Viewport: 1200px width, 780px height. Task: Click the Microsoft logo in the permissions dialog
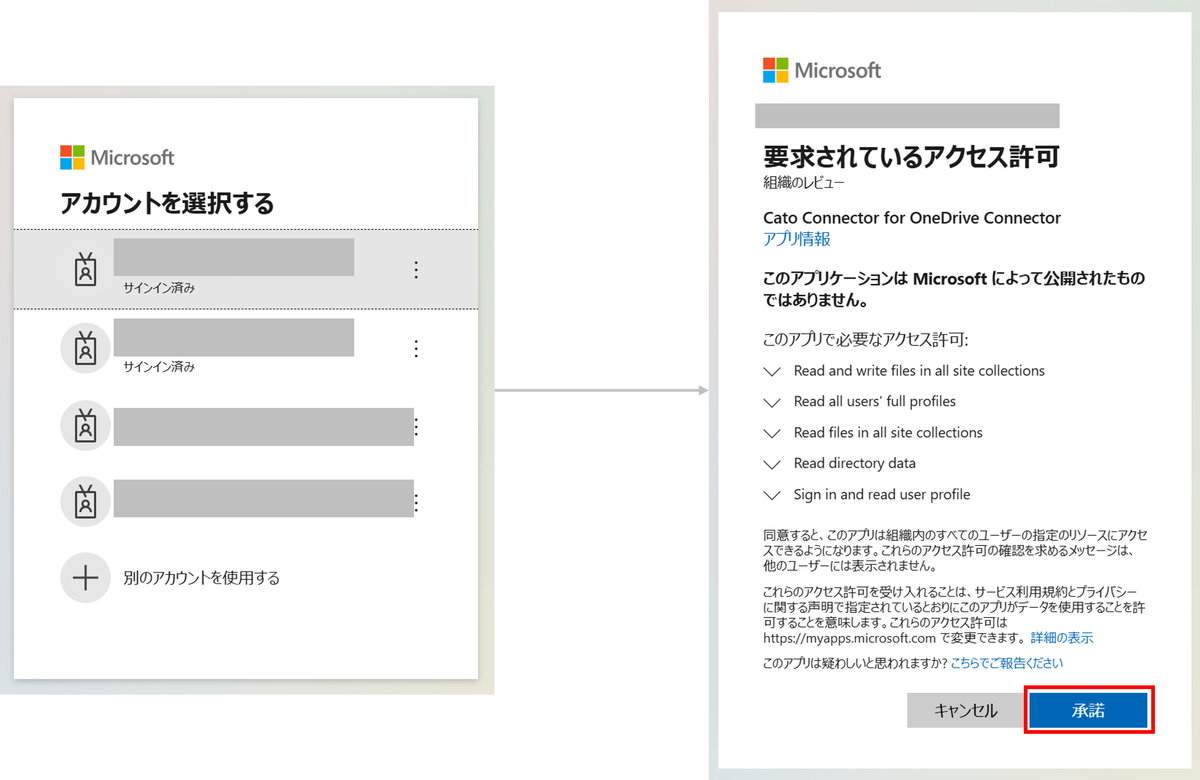pos(822,70)
